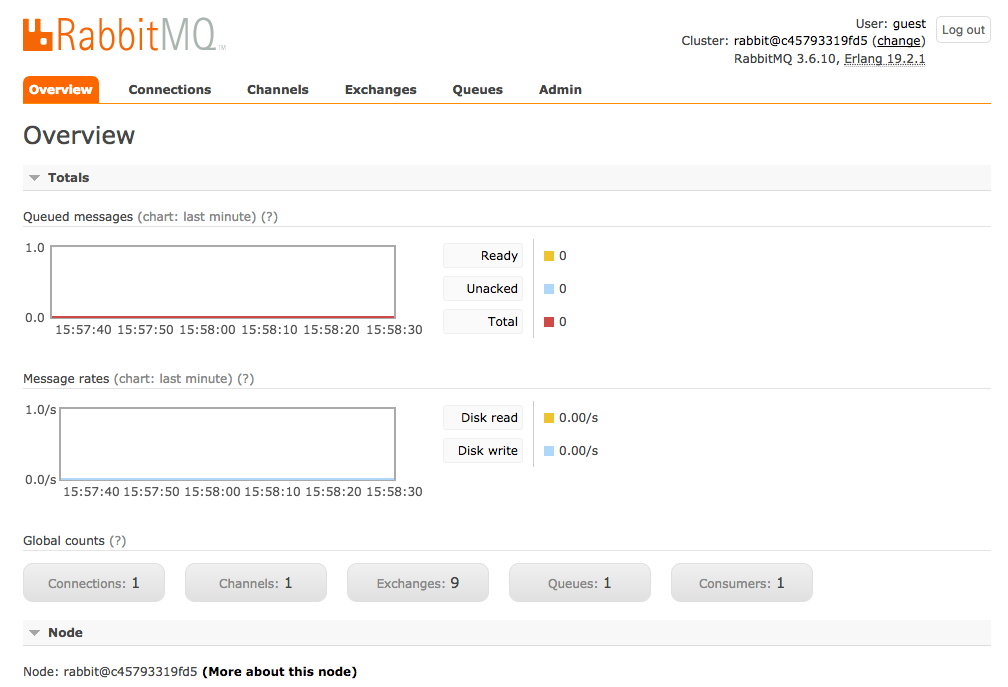Open help (?) for Message rates
The height and width of the screenshot is (687, 1008).
point(246,379)
